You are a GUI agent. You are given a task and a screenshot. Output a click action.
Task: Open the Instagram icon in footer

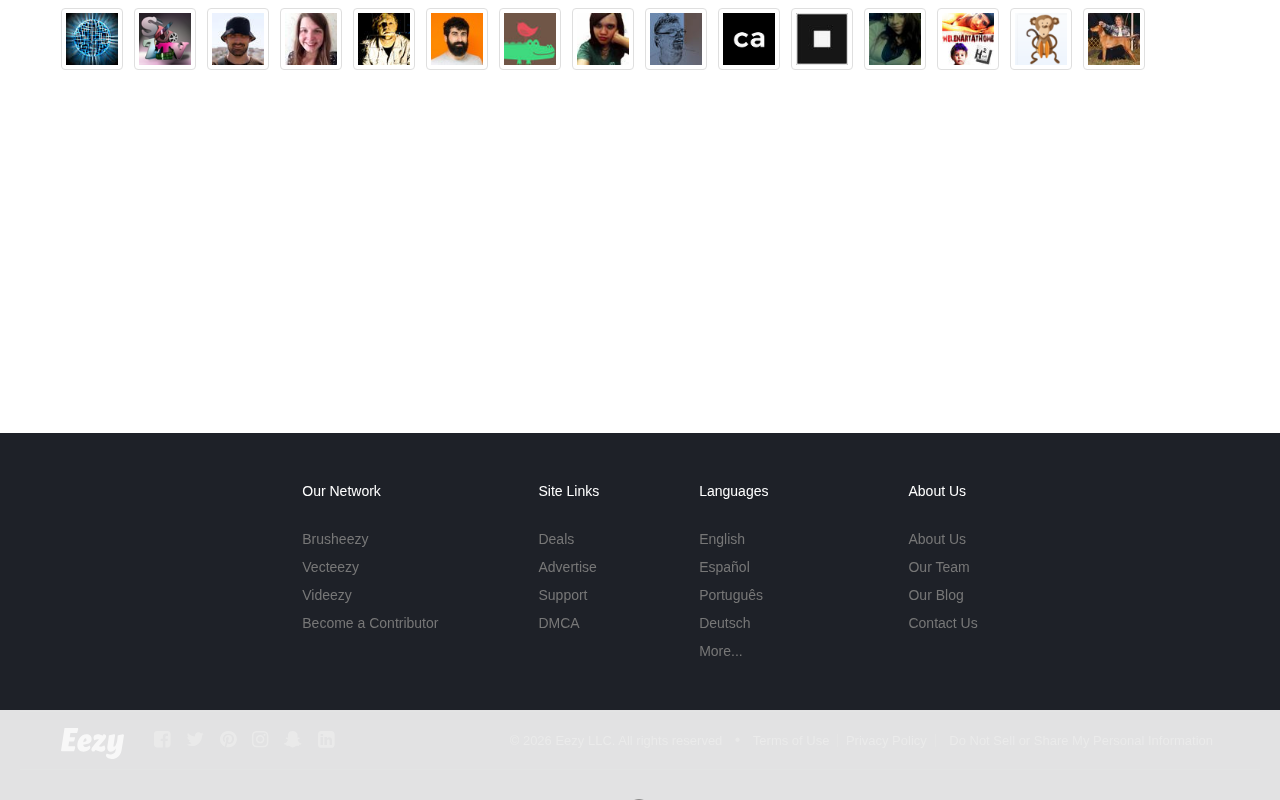point(260,739)
